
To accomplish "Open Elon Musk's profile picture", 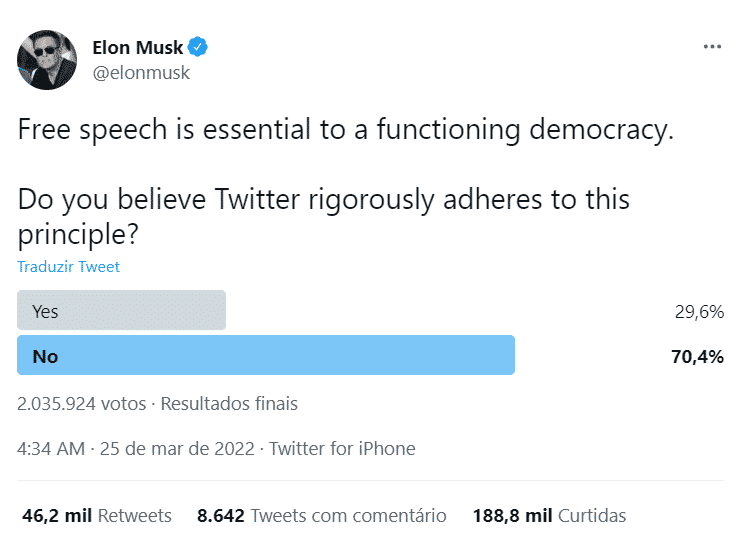I will pyautogui.click(x=47, y=60).
